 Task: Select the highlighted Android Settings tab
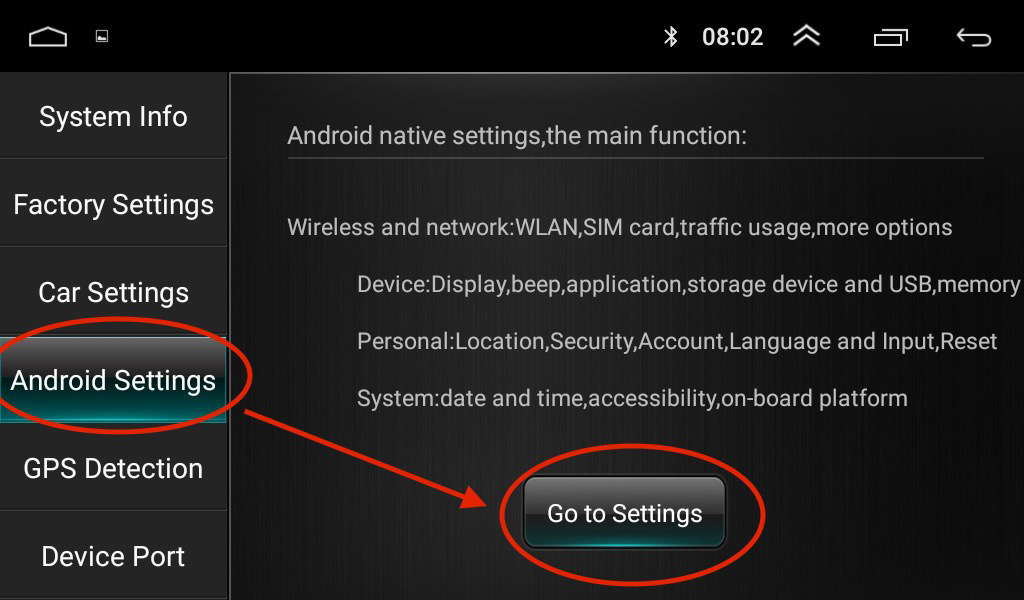point(114,380)
